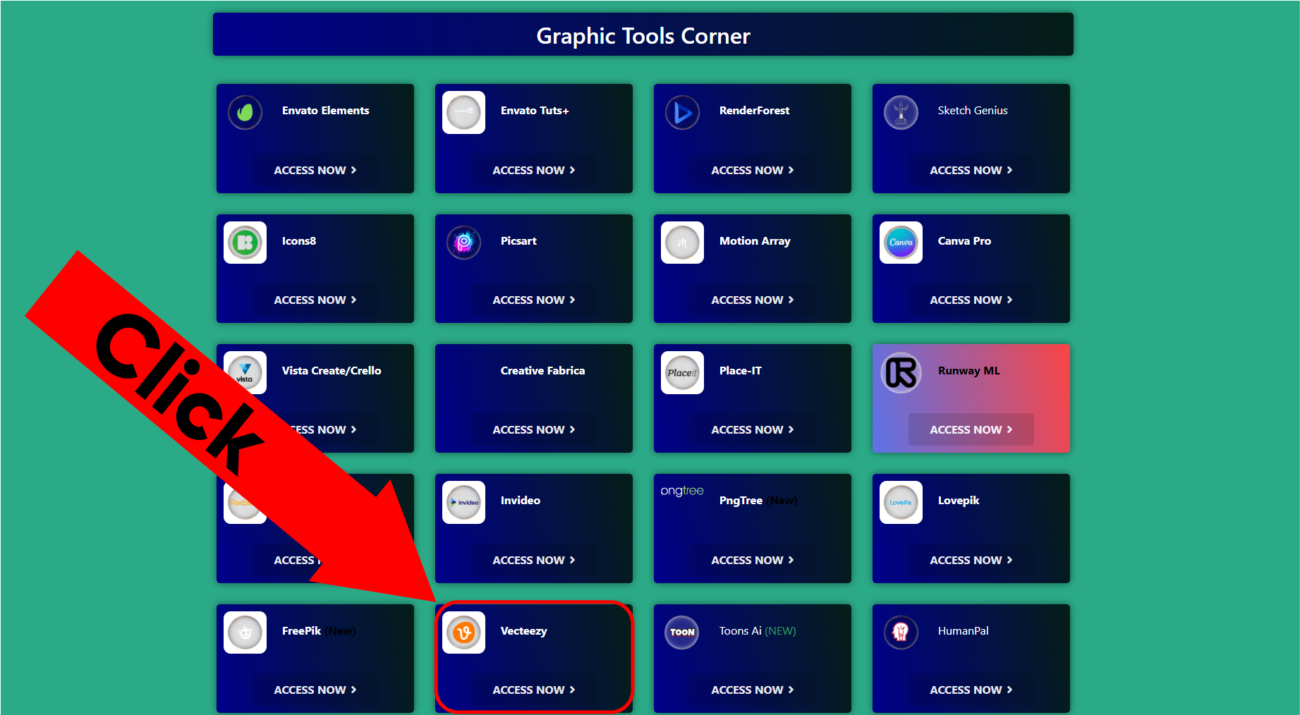Click the Runway ML ACCESS NOW button
The width and height of the screenshot is (1300, 715).
tap(971, 430)
